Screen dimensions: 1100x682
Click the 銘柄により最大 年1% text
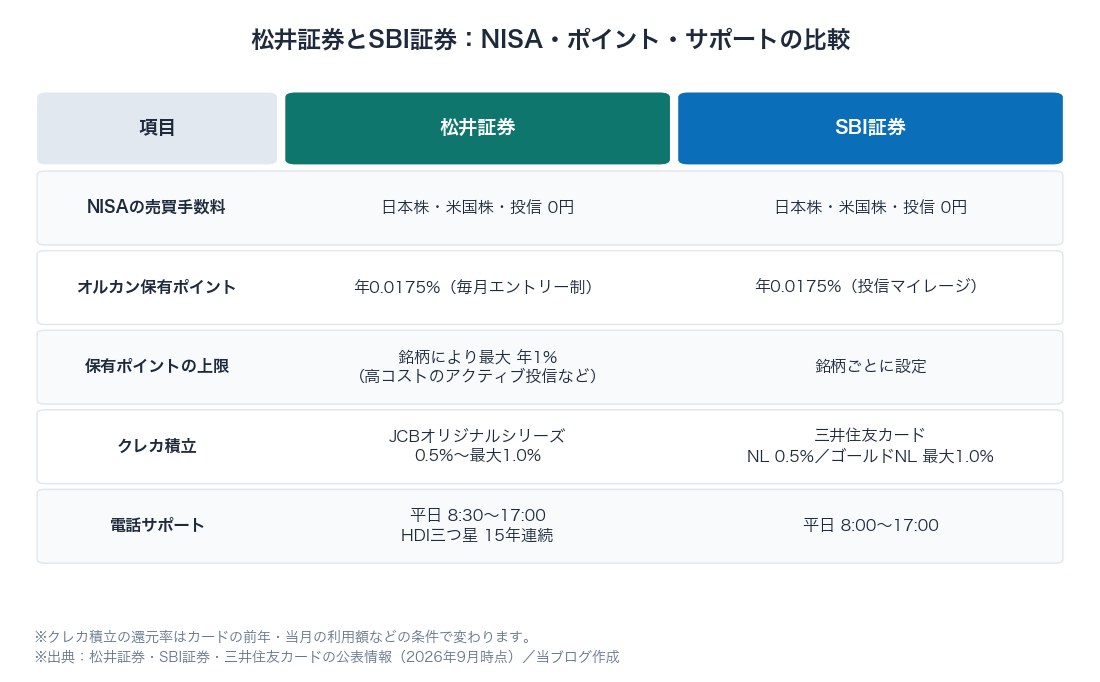tap(478, 357)
